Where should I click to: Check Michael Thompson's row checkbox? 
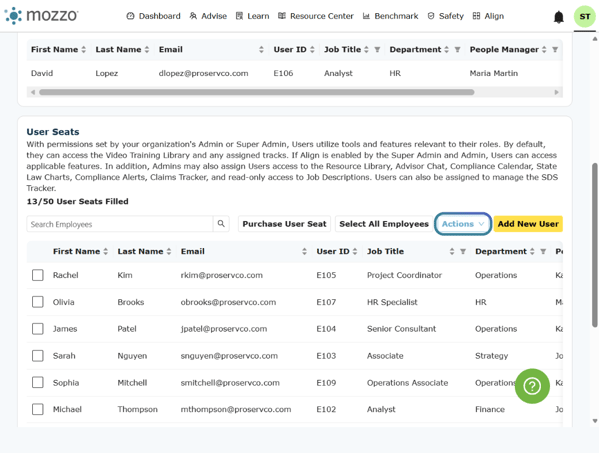pos(37,409)
